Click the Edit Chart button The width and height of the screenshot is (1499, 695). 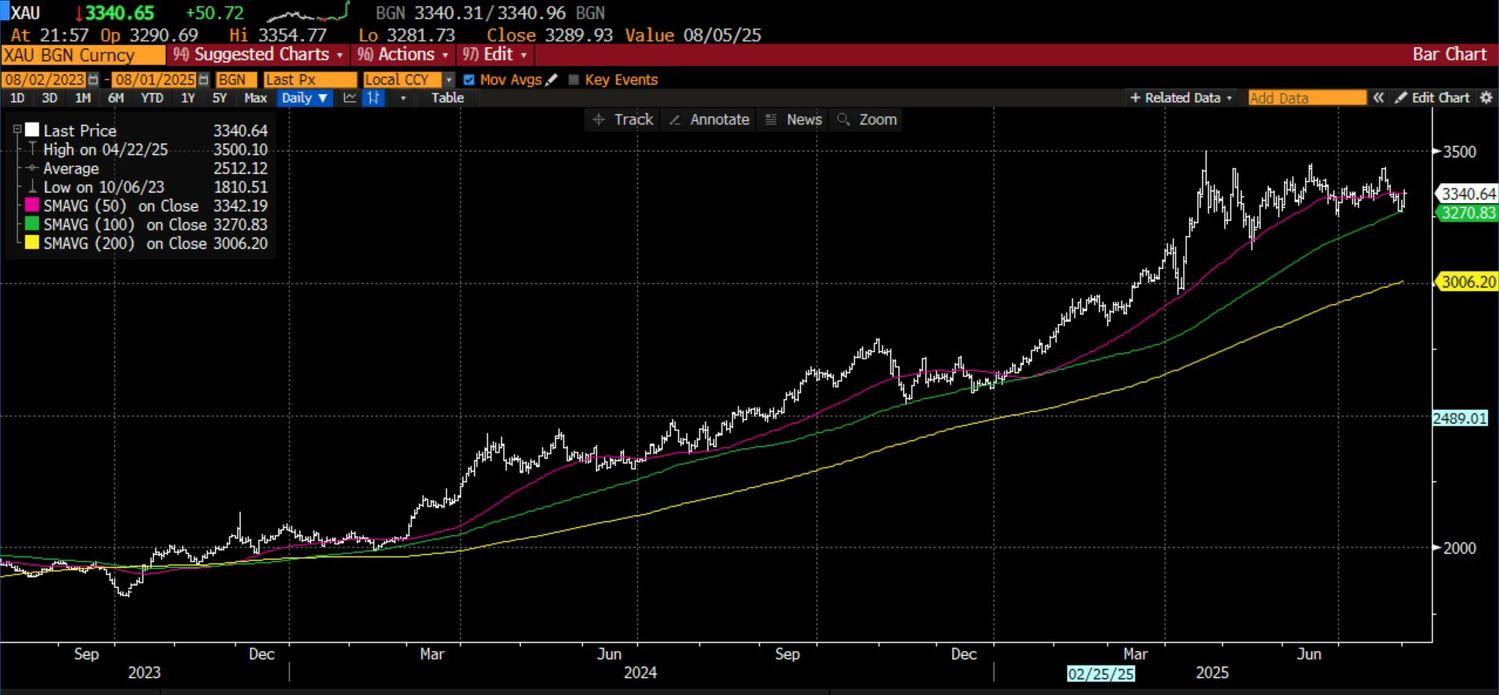1432,98
